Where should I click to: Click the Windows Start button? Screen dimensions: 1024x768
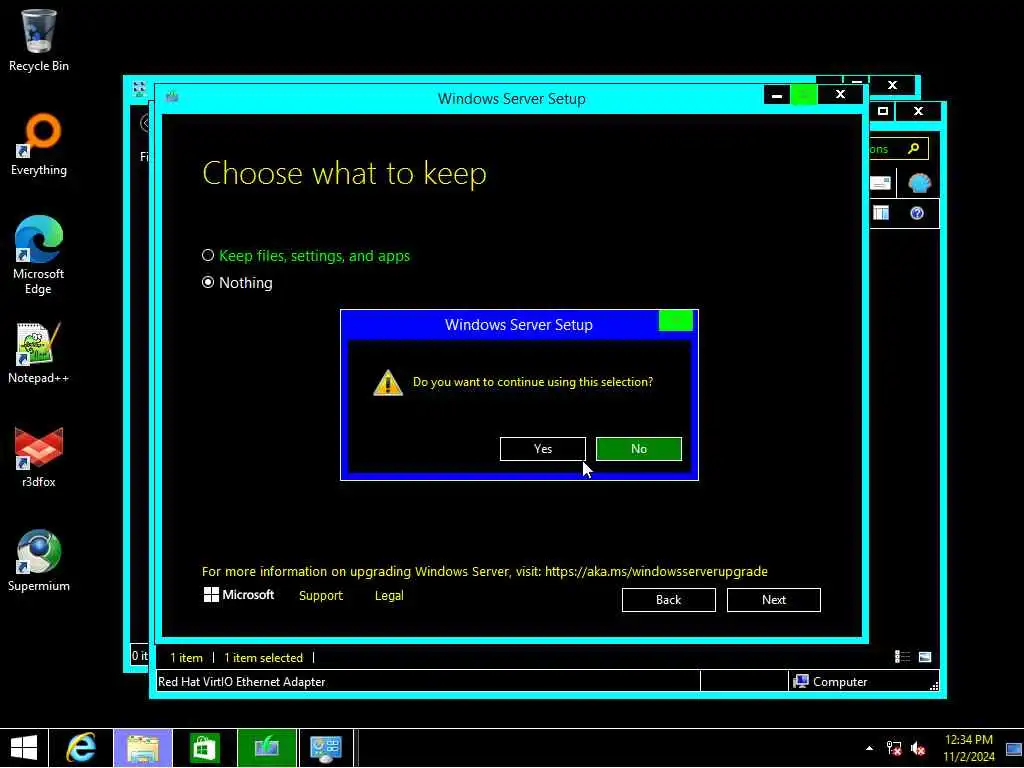[x=24, y=748]
